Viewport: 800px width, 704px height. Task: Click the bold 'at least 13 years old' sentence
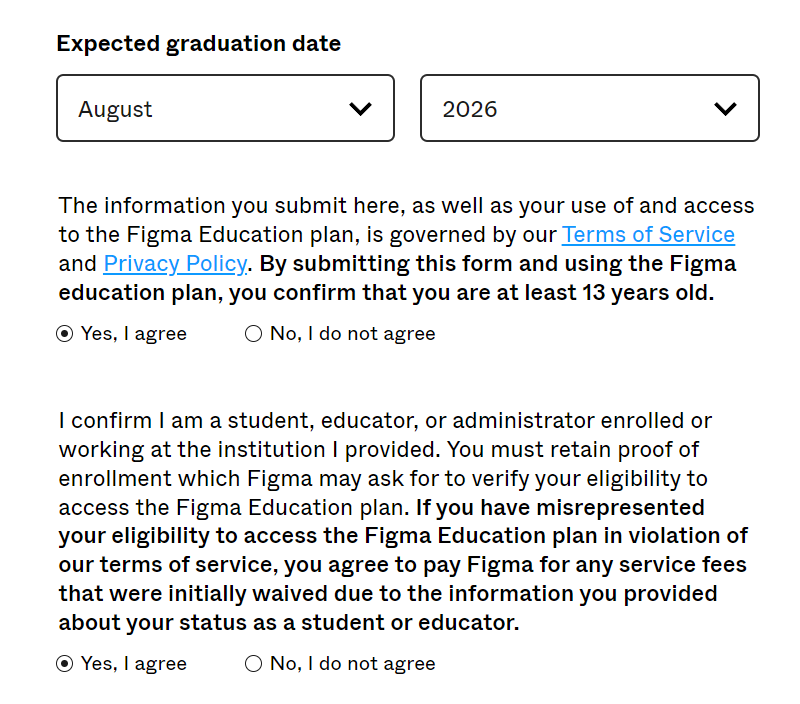(397, 279)
